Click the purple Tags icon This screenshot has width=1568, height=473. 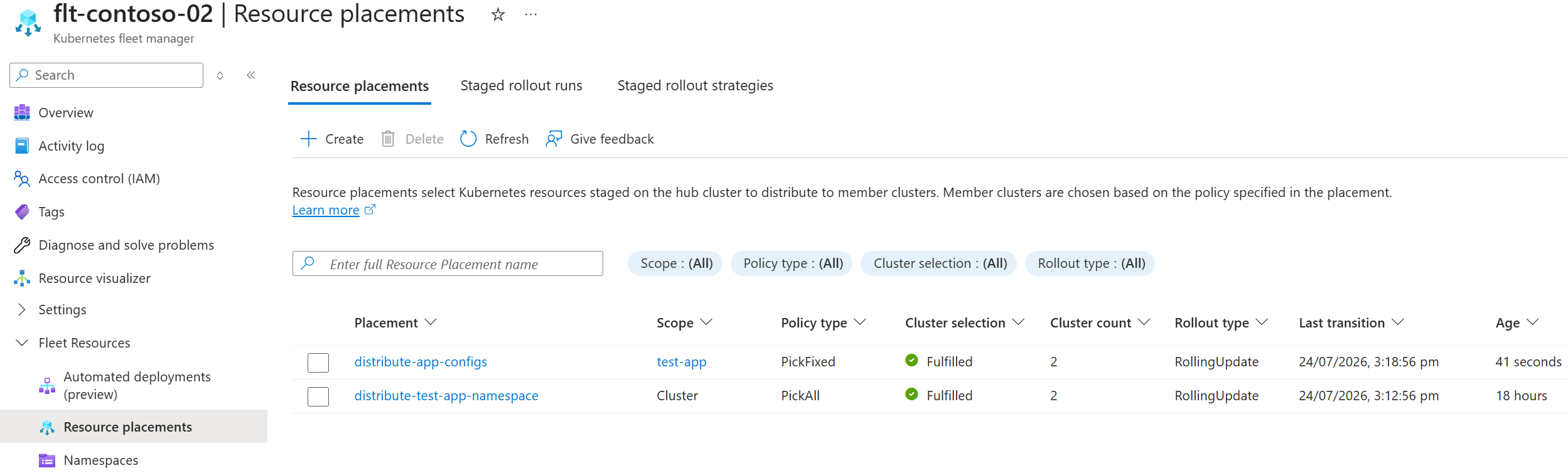22,212
